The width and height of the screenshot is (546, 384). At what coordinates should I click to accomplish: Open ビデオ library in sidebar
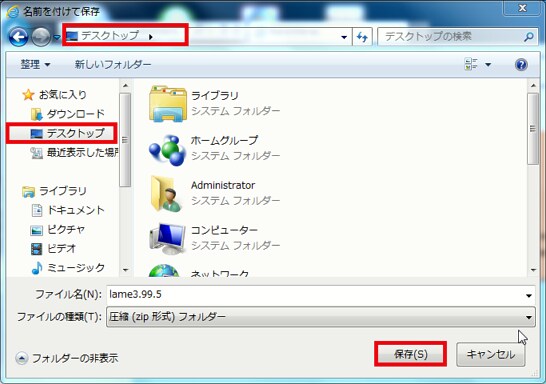pyautogui.click(x=61, y=249)
